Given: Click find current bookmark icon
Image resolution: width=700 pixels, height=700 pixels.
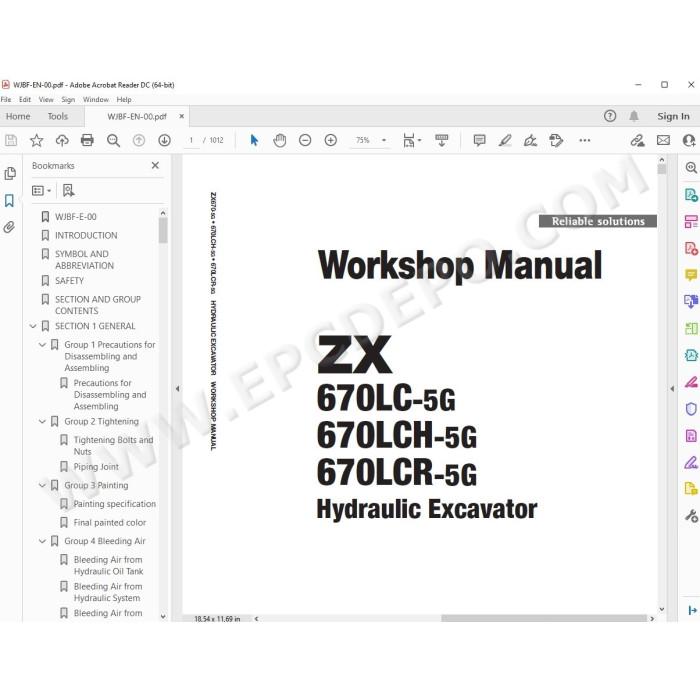Looking at the screenshot, I should pos(68,191).
